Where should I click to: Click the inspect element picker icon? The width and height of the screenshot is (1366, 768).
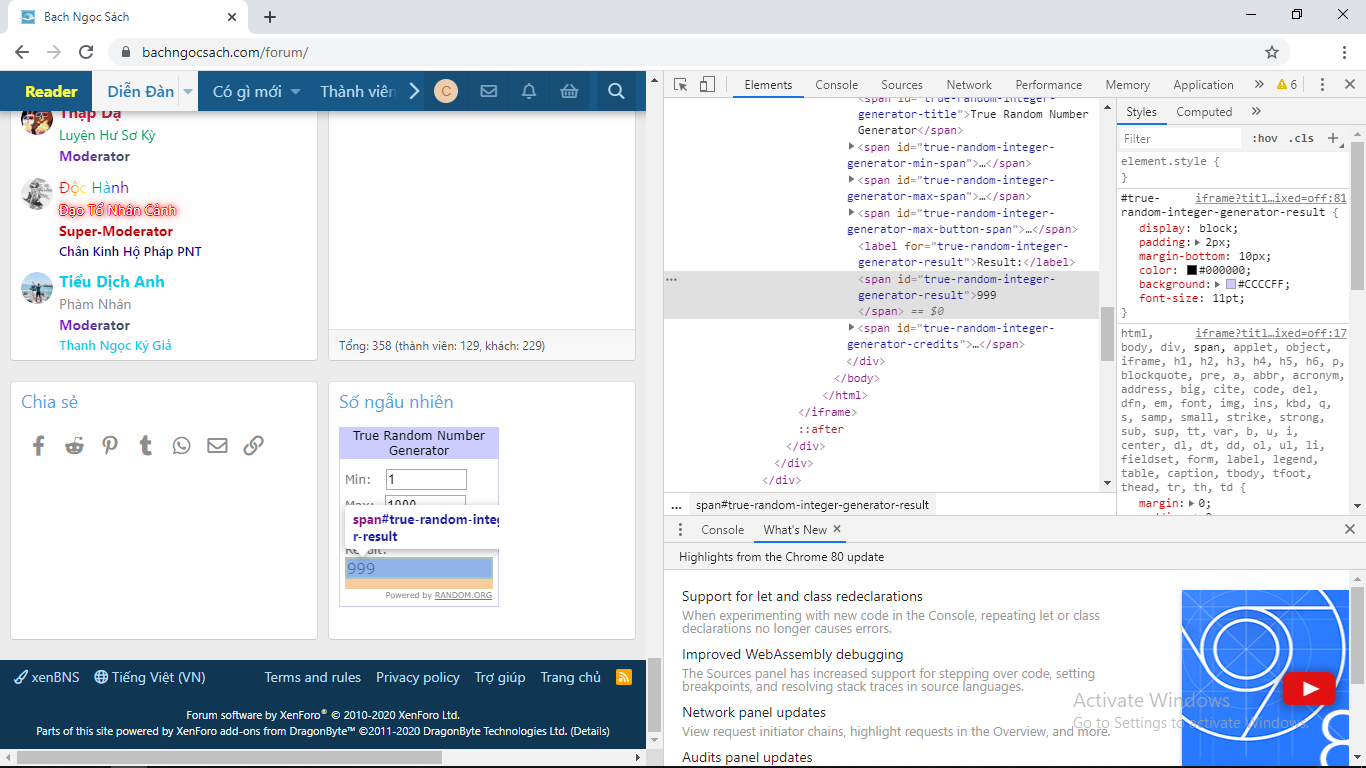click(680, 85)
